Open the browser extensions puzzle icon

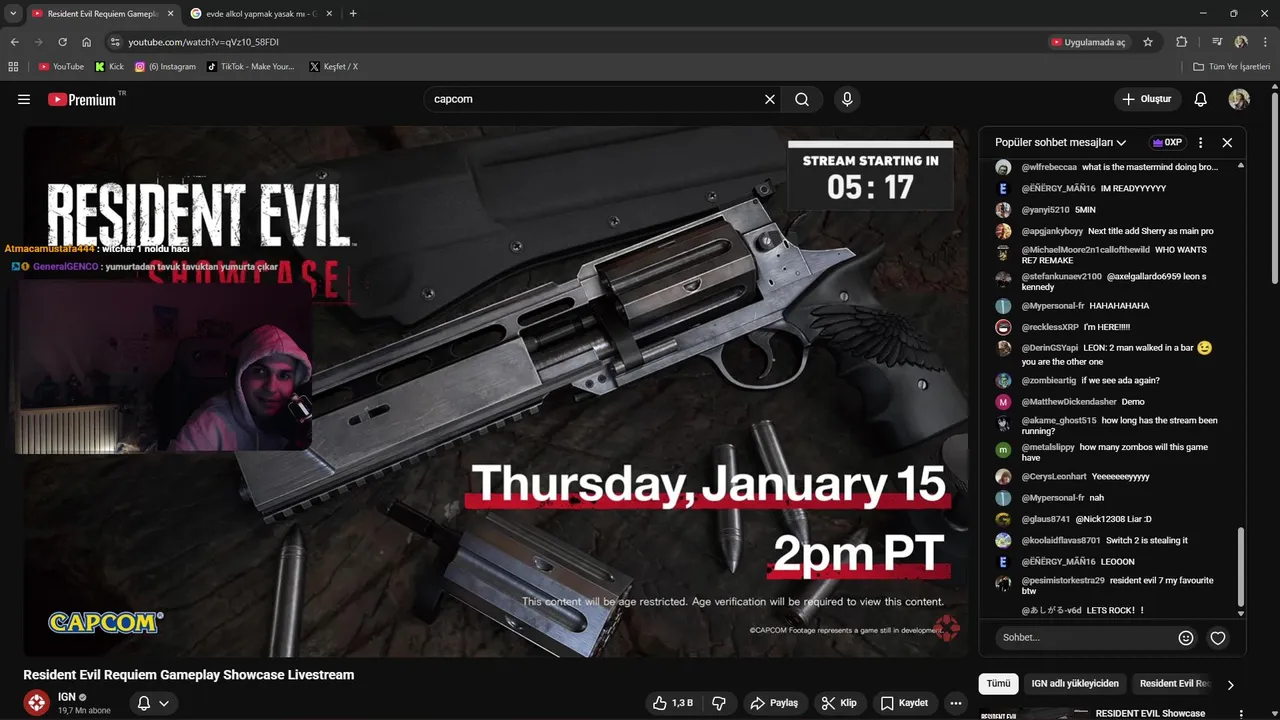pyautogui.click(x=1182, y=42)
